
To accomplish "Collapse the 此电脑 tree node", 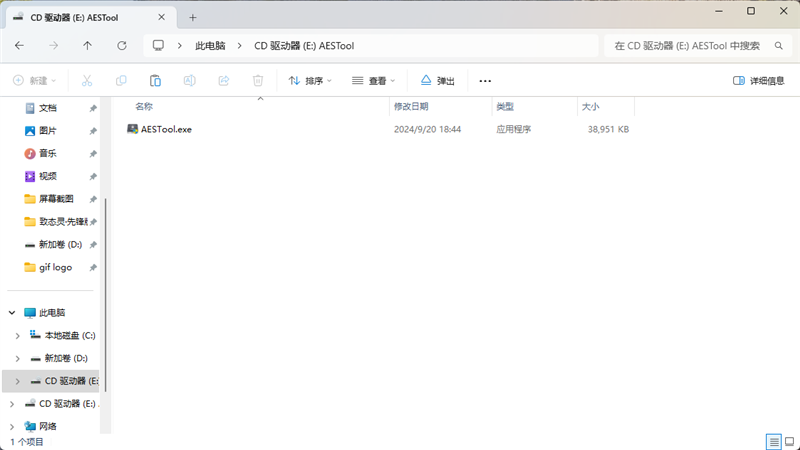I will [x=12, y=313].
